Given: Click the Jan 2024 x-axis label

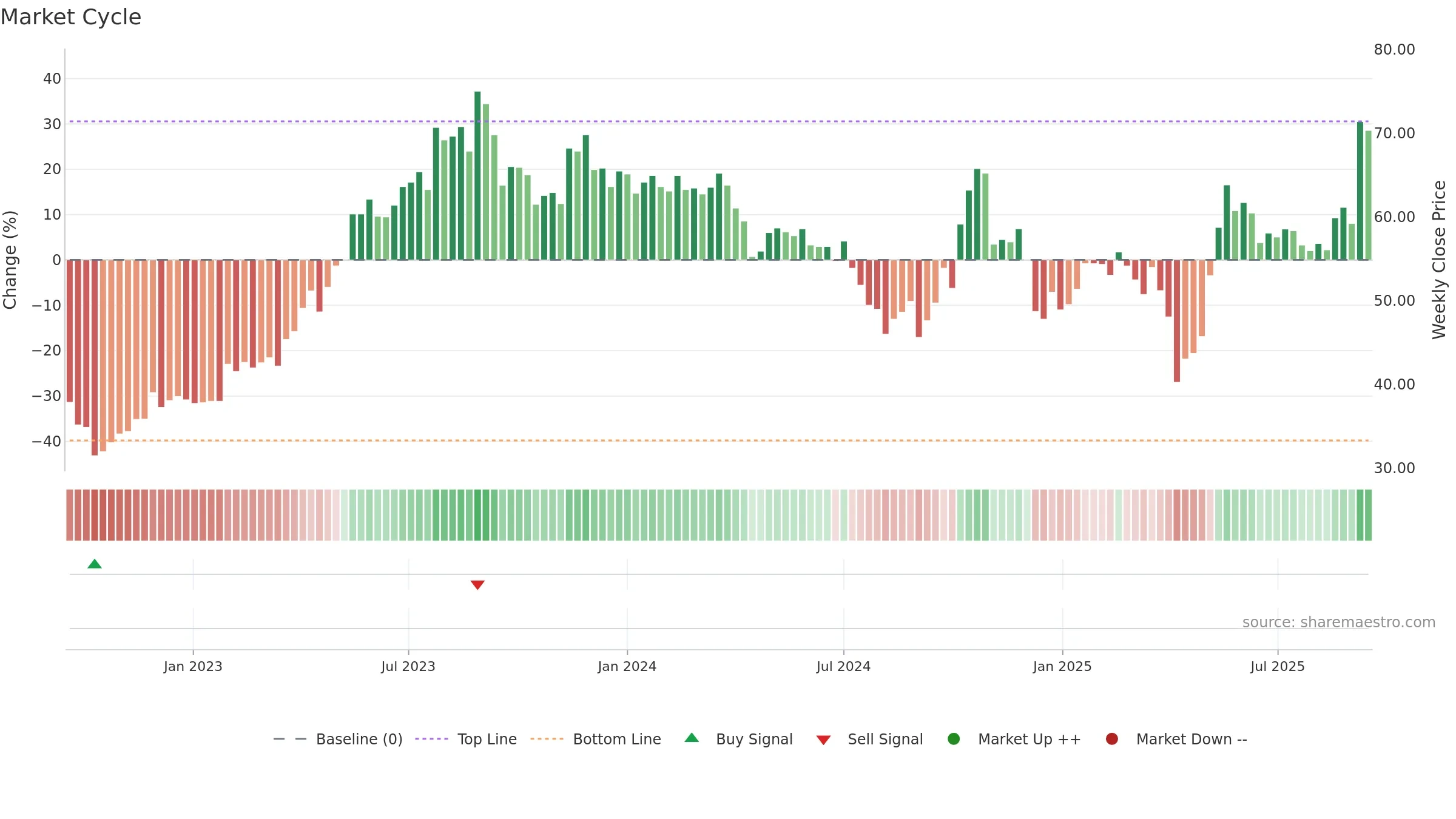Looking at the screenshot, I should tap(627, 666).
